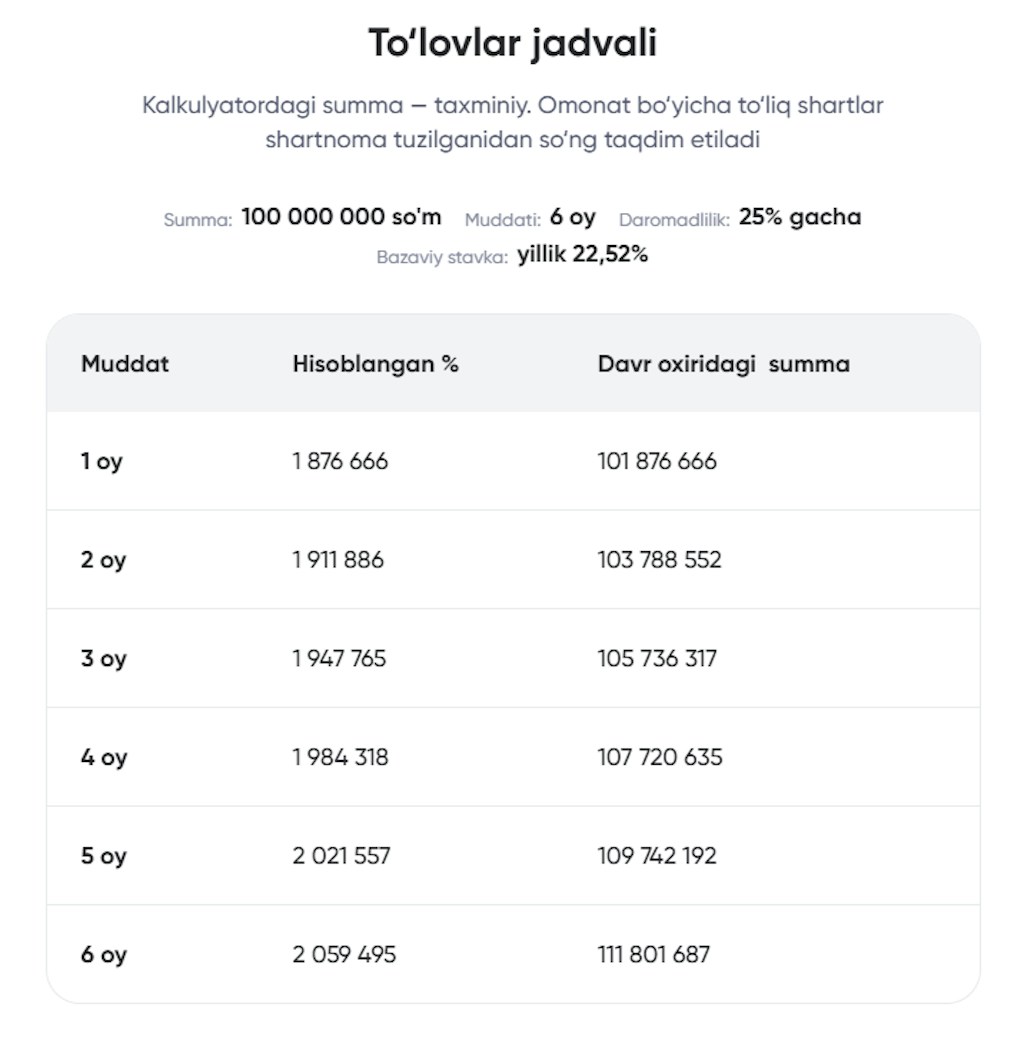1024x1047 pixels.
Task: Click the 25% gacha yield value
Action: [799, 218]
